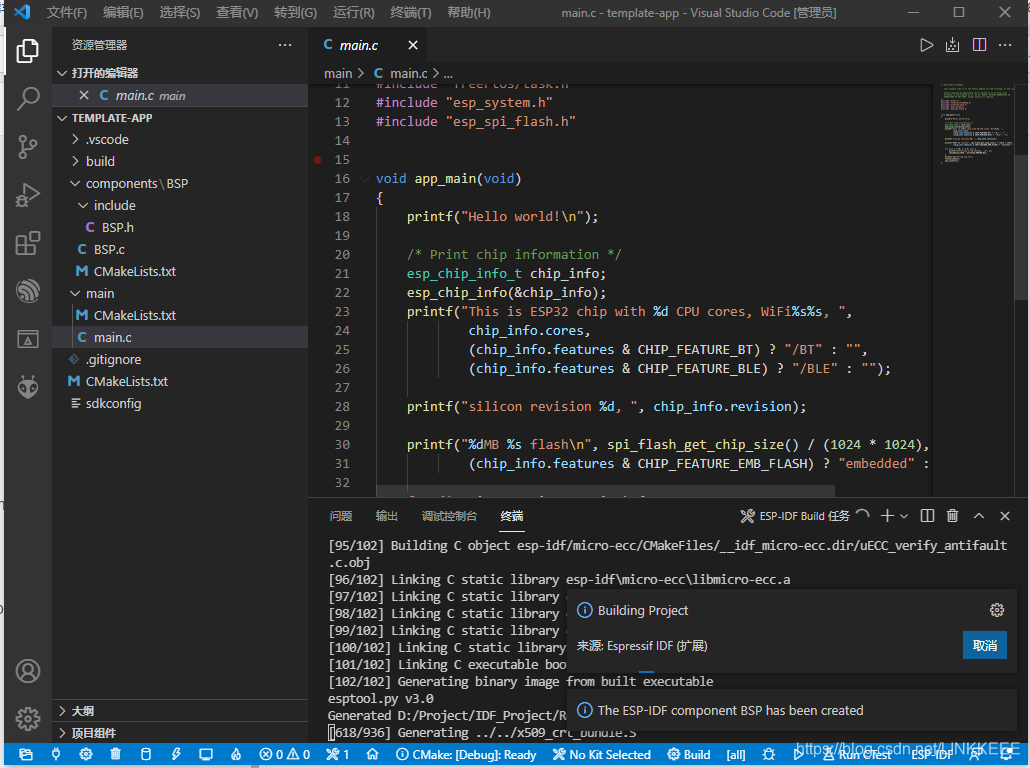
Task: Kill the terminal with the trash icon
Action: tap(952, 516)
